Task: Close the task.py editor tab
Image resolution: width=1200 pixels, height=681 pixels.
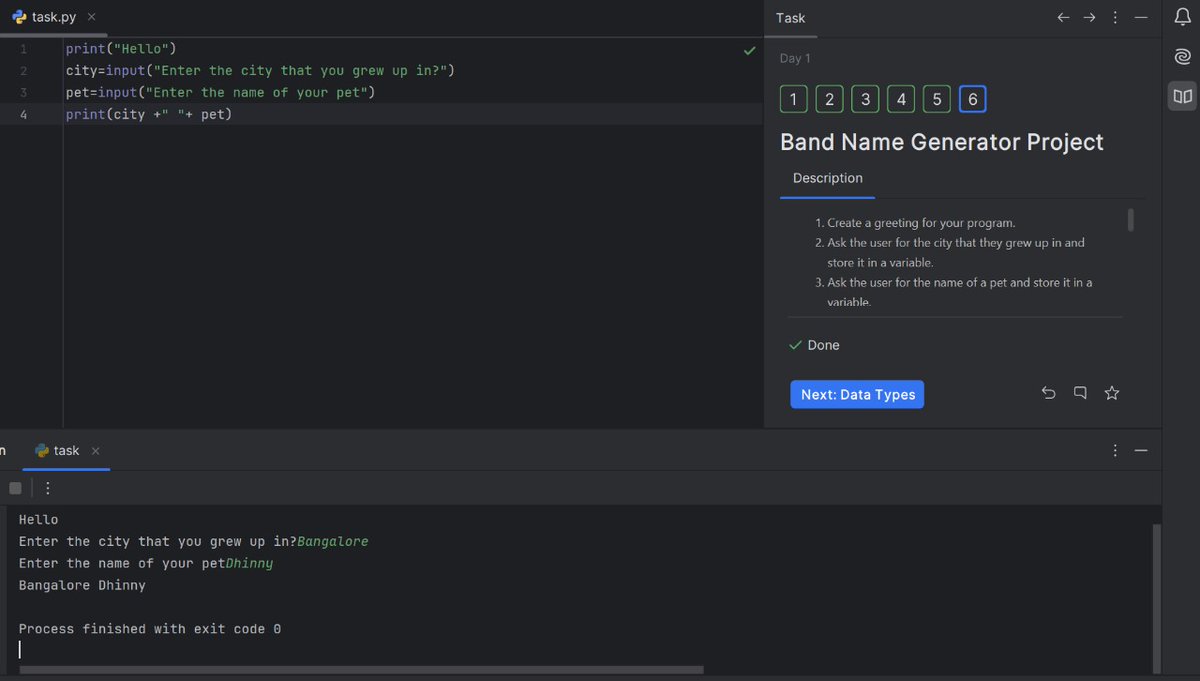Action: click(91, 18)
